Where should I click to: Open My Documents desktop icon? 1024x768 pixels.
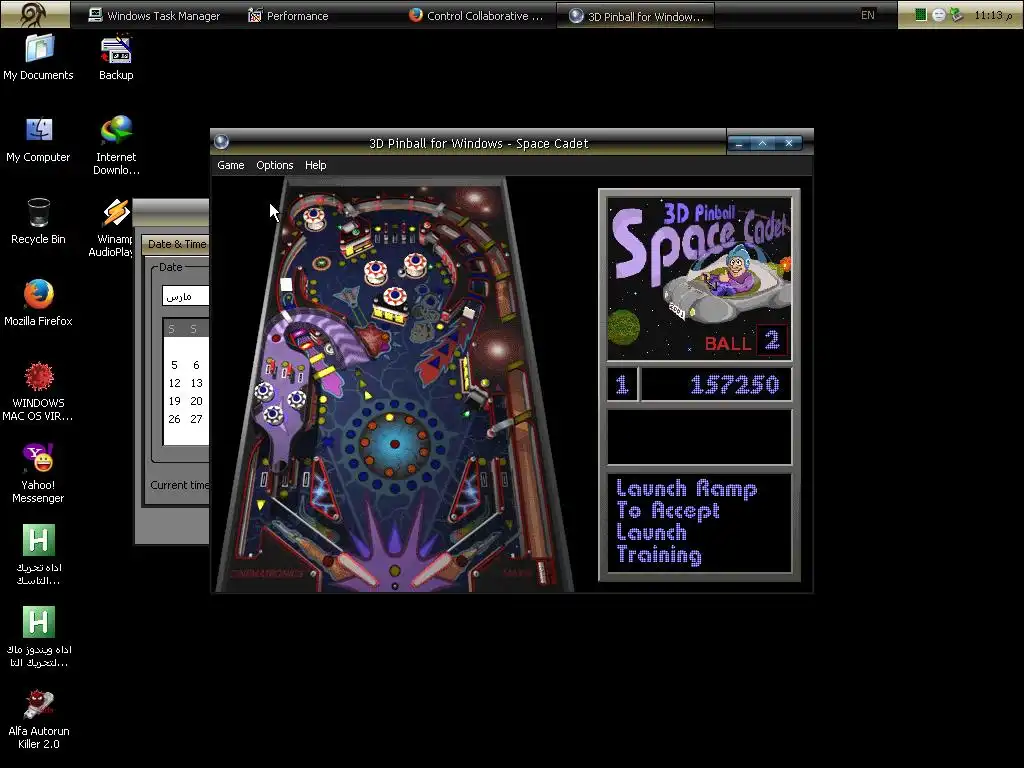39,57
